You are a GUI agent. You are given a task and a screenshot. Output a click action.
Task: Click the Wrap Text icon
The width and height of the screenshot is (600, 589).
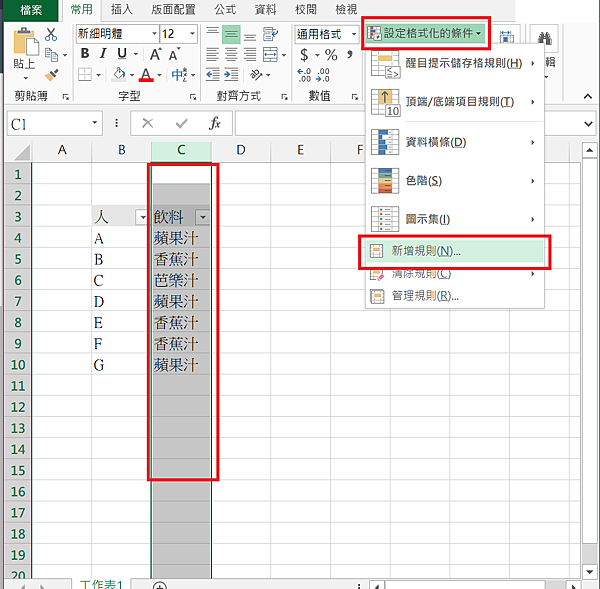(271, 34)
